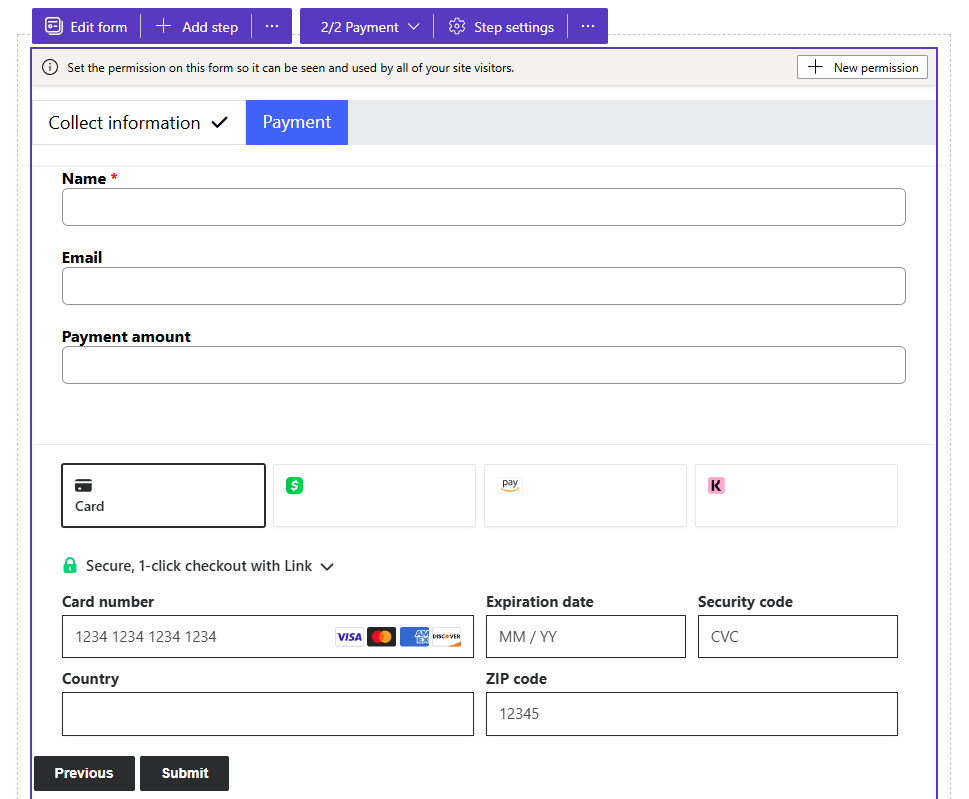Click the checkmark beside Collect information
The width and height of the screenshot is (969, 799).
pos(219,122)
